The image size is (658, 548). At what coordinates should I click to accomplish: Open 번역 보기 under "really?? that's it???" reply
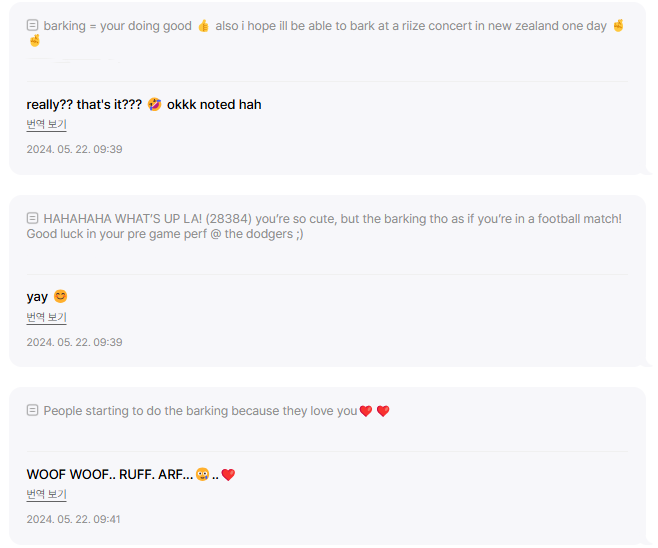(47, 124)
